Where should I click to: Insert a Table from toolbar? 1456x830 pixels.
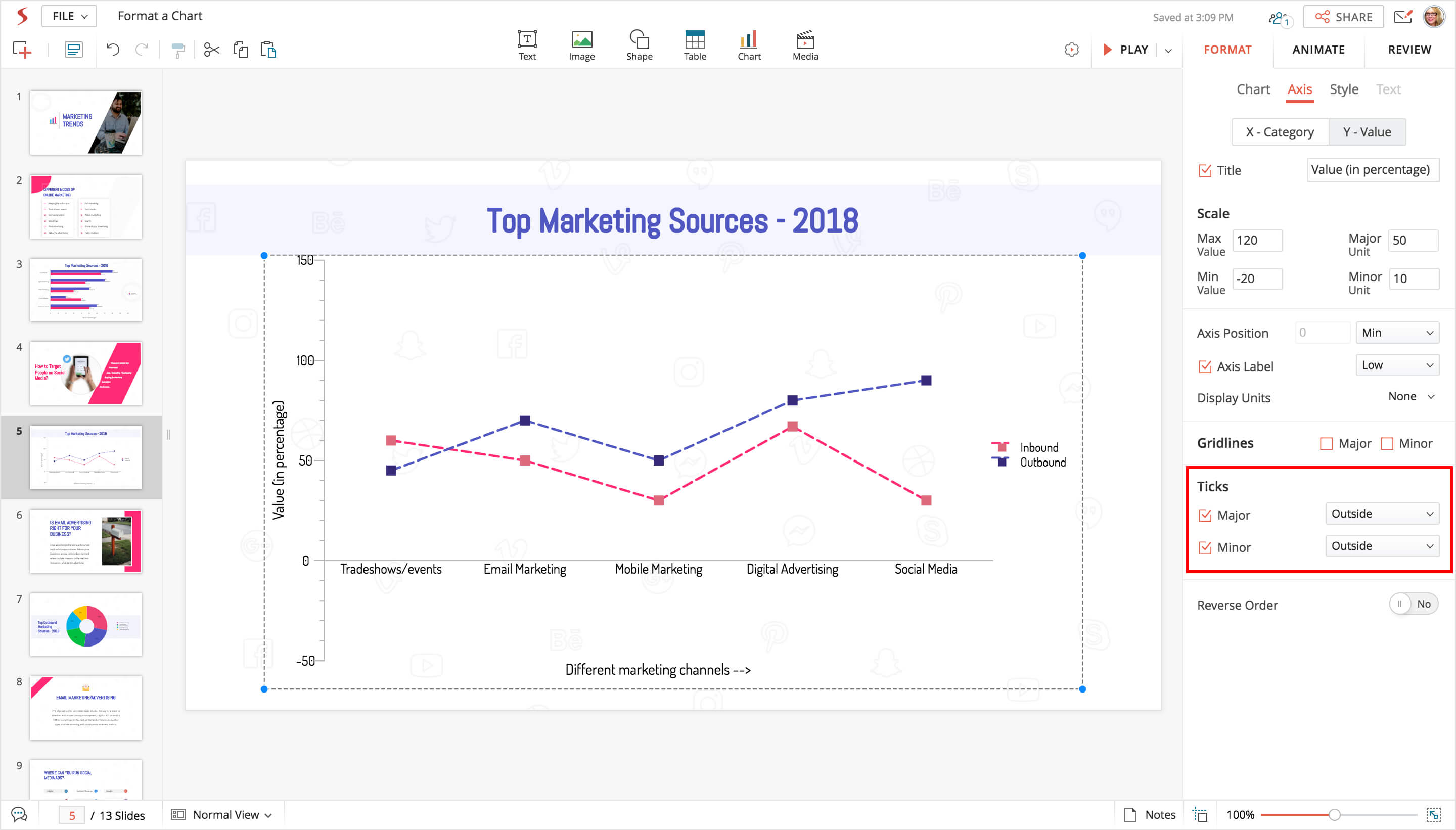point(694,45)
